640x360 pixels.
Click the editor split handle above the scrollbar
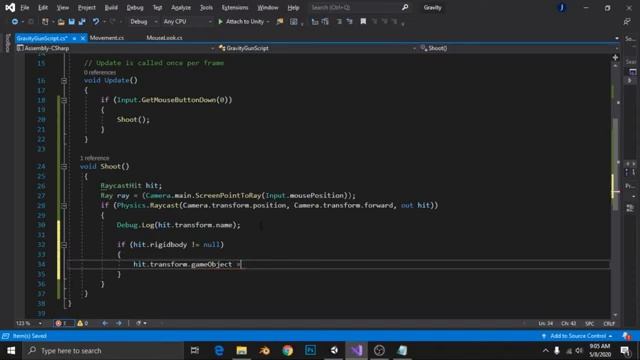click(x=615, y=58)
